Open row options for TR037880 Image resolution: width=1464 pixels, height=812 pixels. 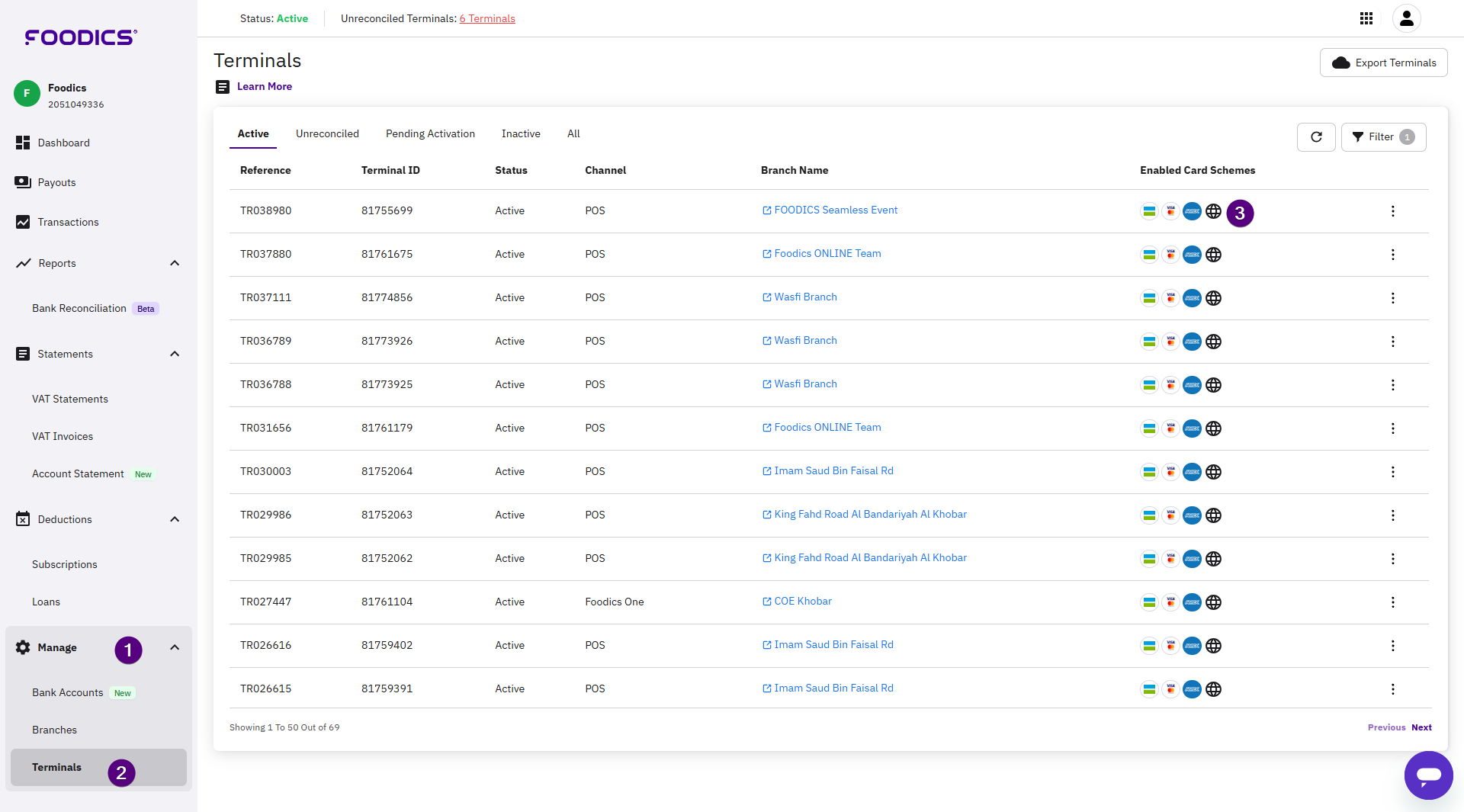click(1392, 255)
